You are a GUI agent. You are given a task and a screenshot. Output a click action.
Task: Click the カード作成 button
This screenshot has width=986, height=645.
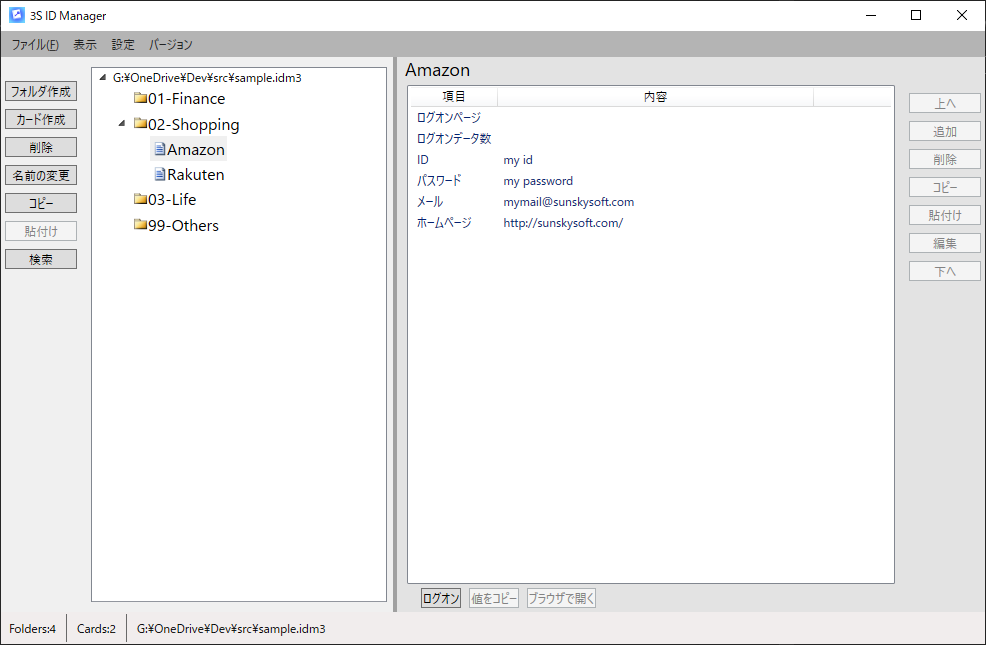[x=41, y=119]
